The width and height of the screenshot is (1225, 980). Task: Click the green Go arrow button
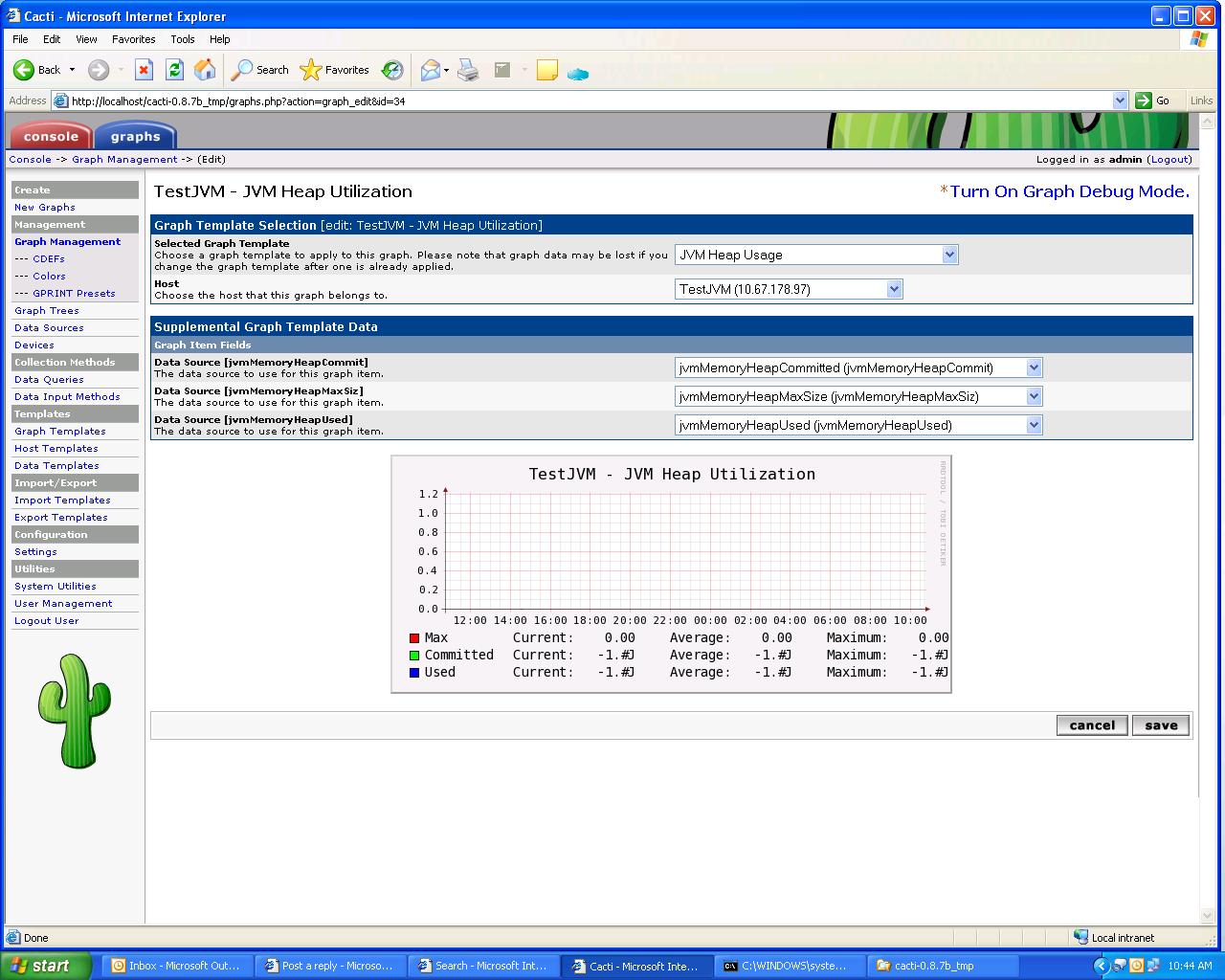1144,100
